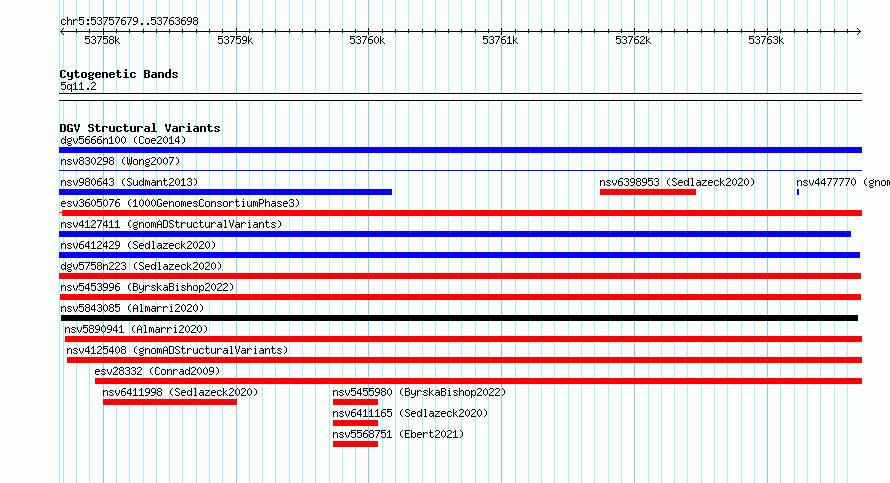Click the short red nsv6398953 bar
The height and width of the screenshot is (483, 890).
pos(648,192)
